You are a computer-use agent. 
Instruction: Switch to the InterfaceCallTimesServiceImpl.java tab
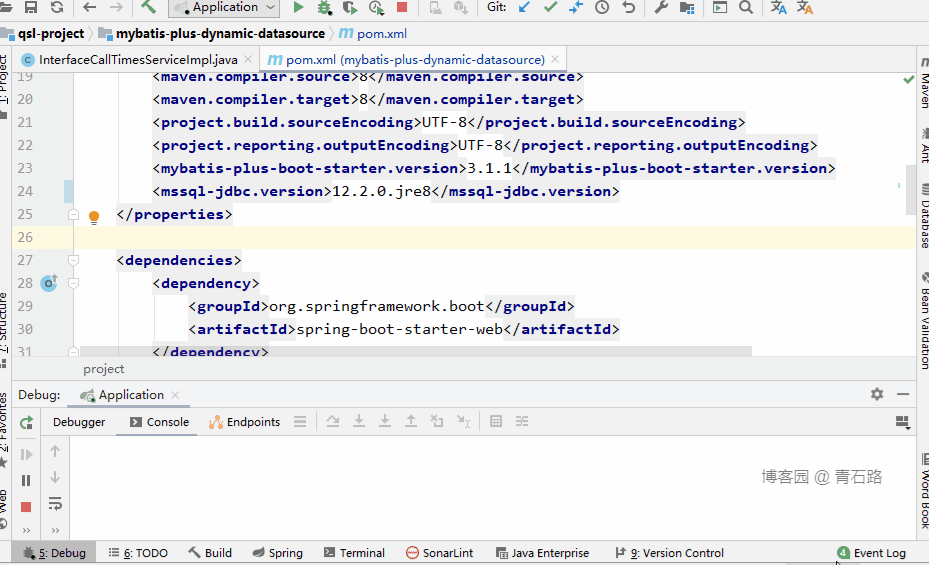[137, 60]
